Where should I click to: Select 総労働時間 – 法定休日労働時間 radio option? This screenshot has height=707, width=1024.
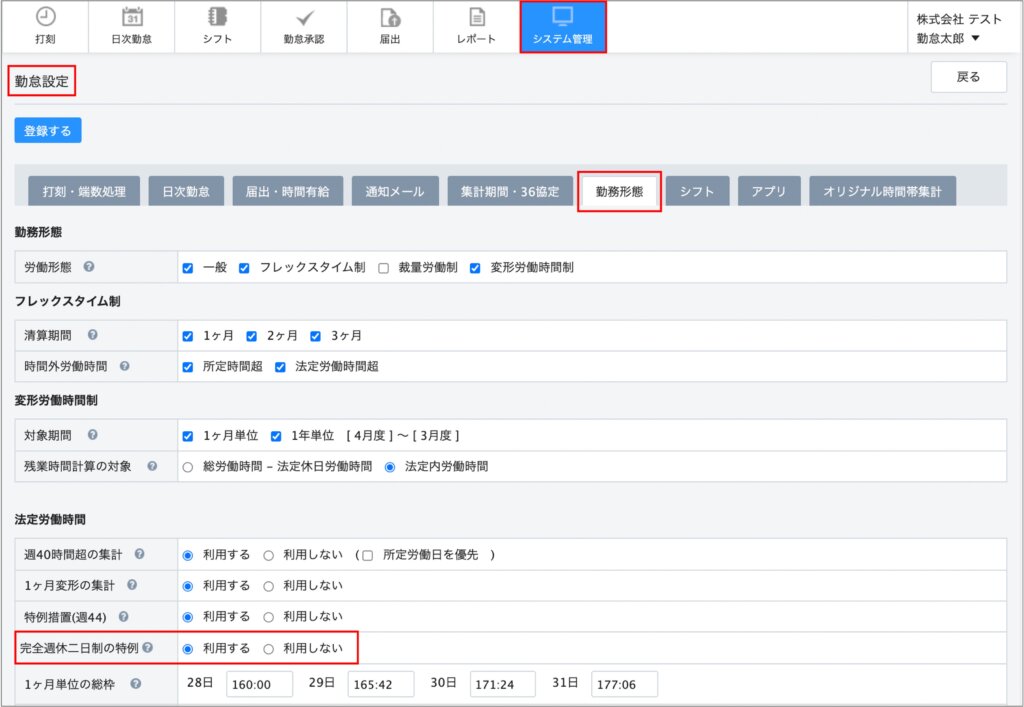[x=187, y=466]
